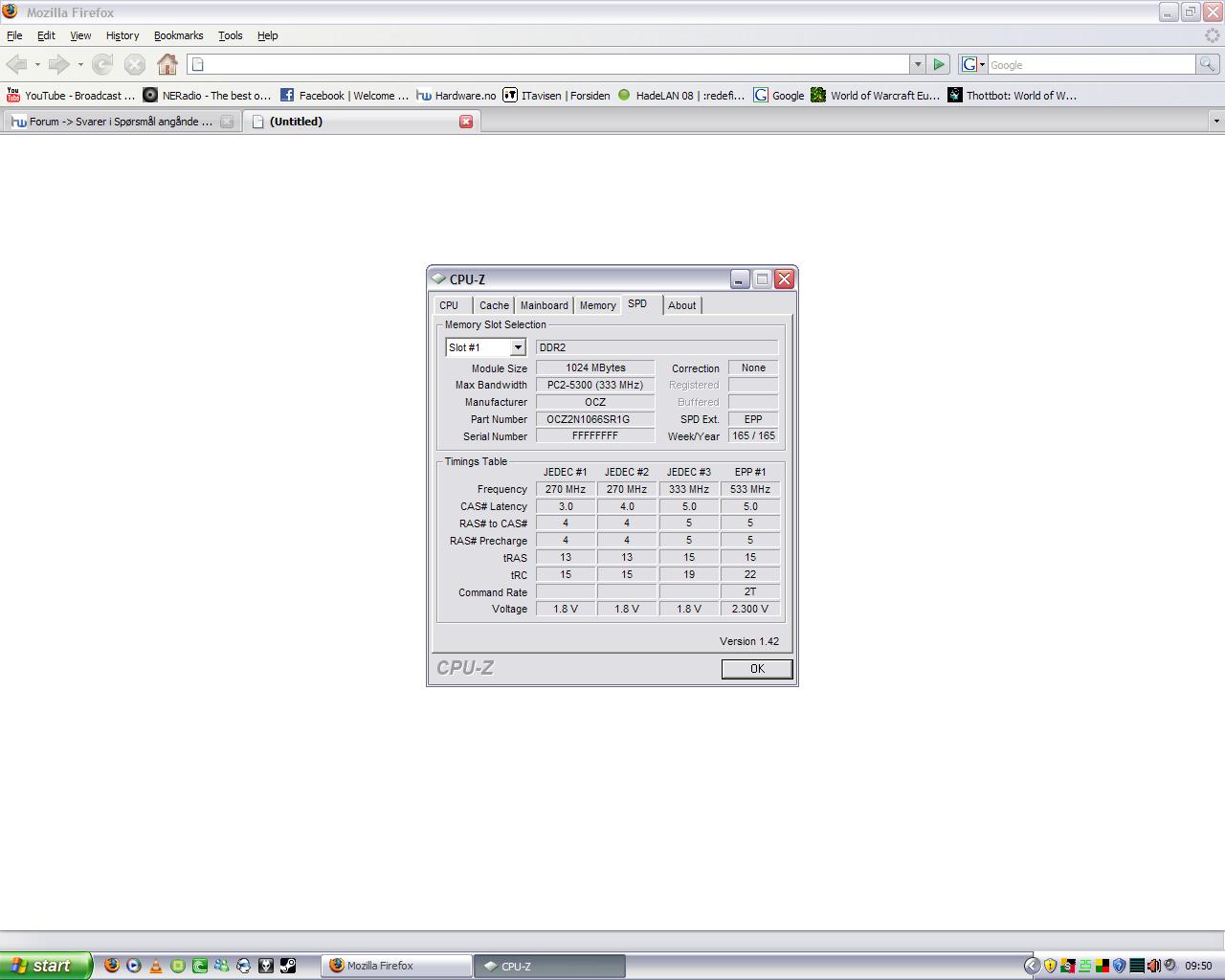Reload the page with Refresh icon
Screen dimensions: 1225x980
click(102, 64)
